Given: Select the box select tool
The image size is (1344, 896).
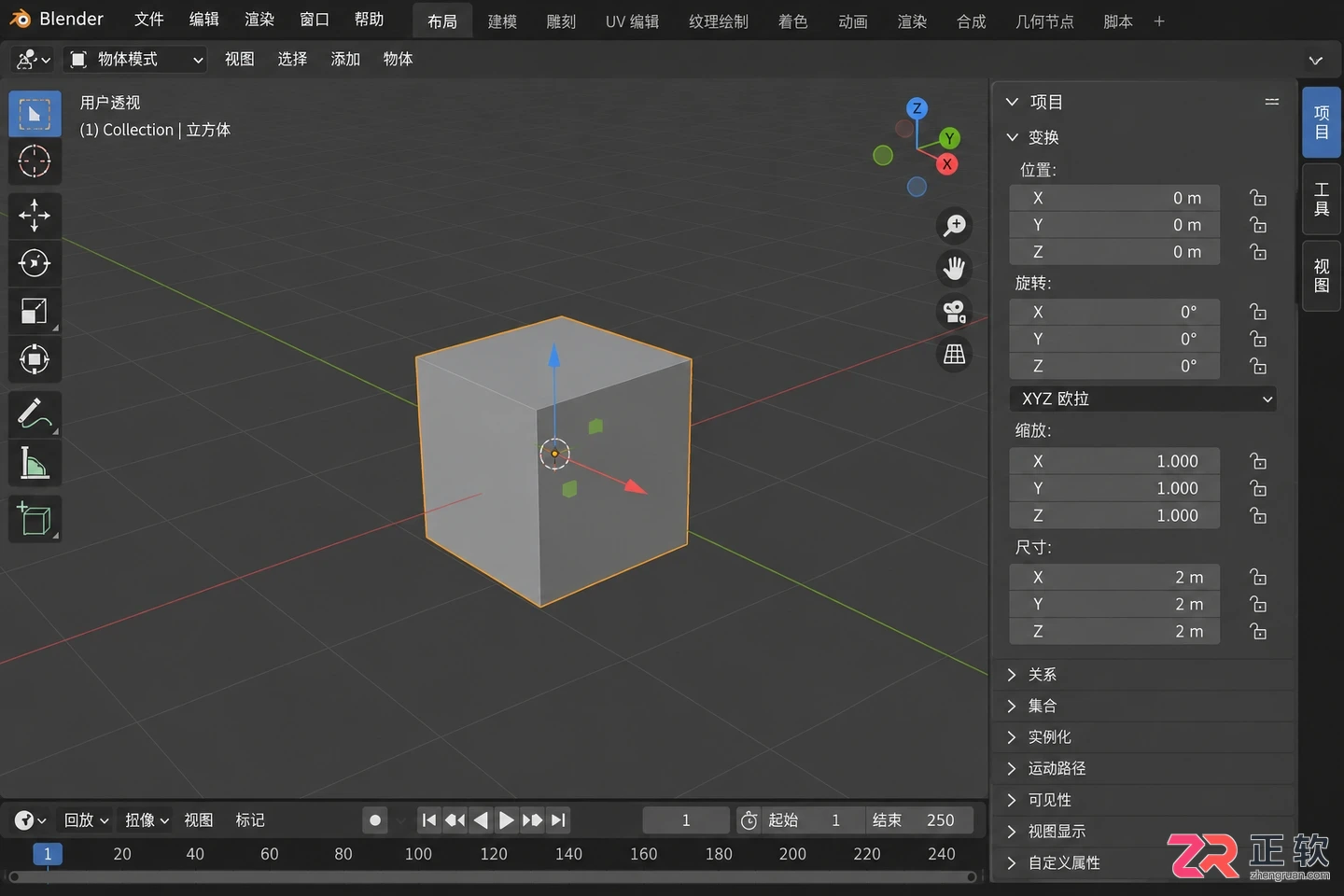Looking at the screenshot, I should tap(35, 114).
